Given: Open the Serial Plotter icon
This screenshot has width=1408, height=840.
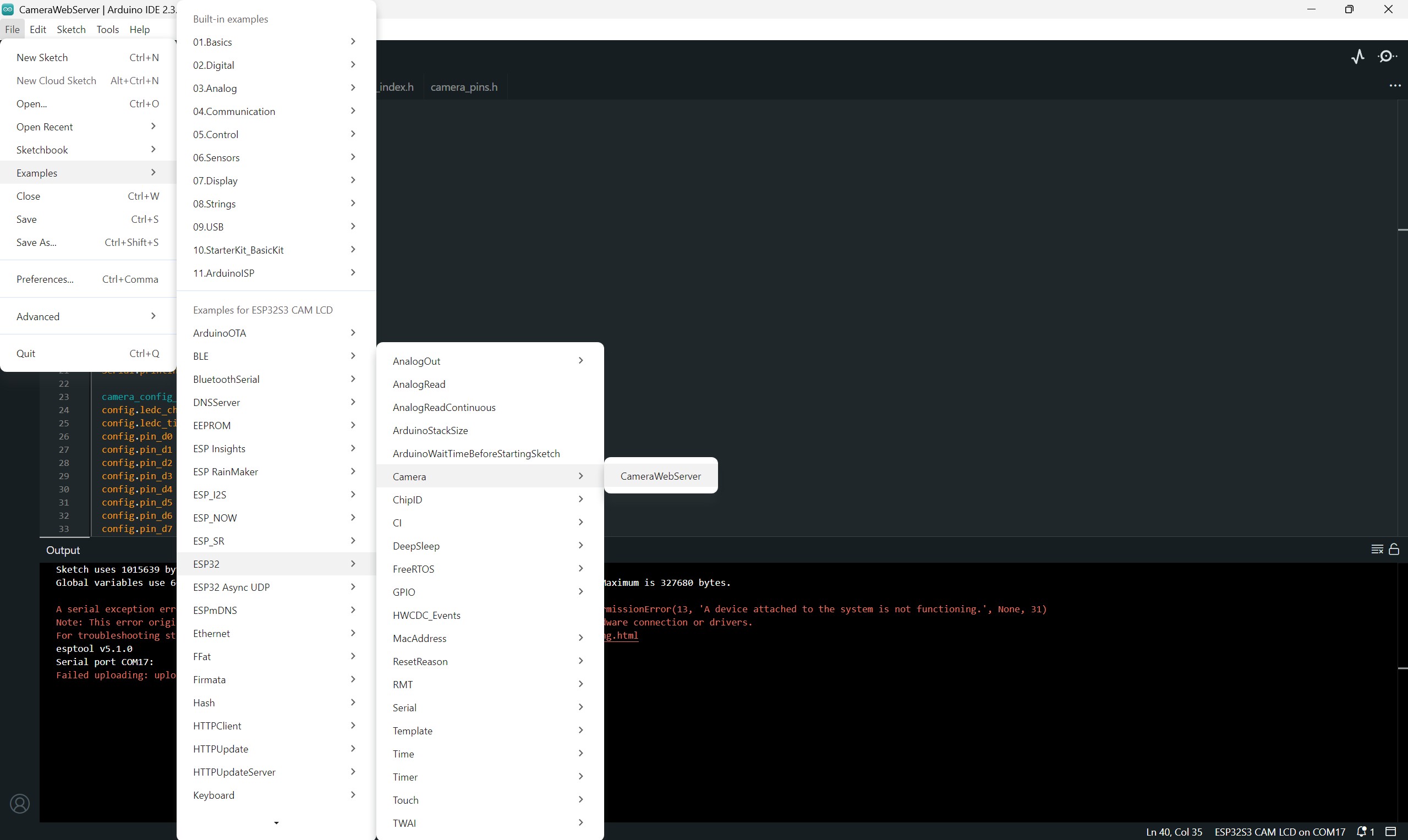Looking at the screenshot, I should point(1357,57).
